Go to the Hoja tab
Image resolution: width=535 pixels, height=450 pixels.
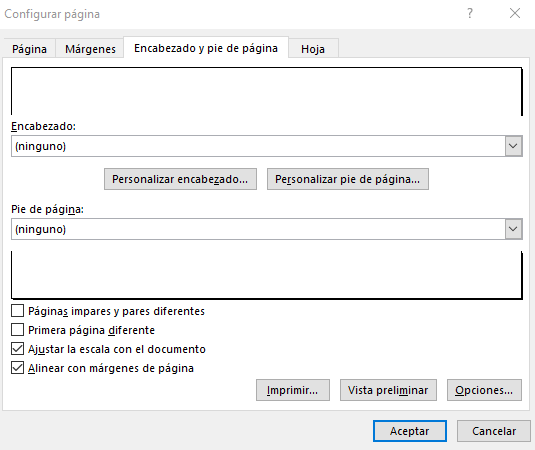click(313, 49)
